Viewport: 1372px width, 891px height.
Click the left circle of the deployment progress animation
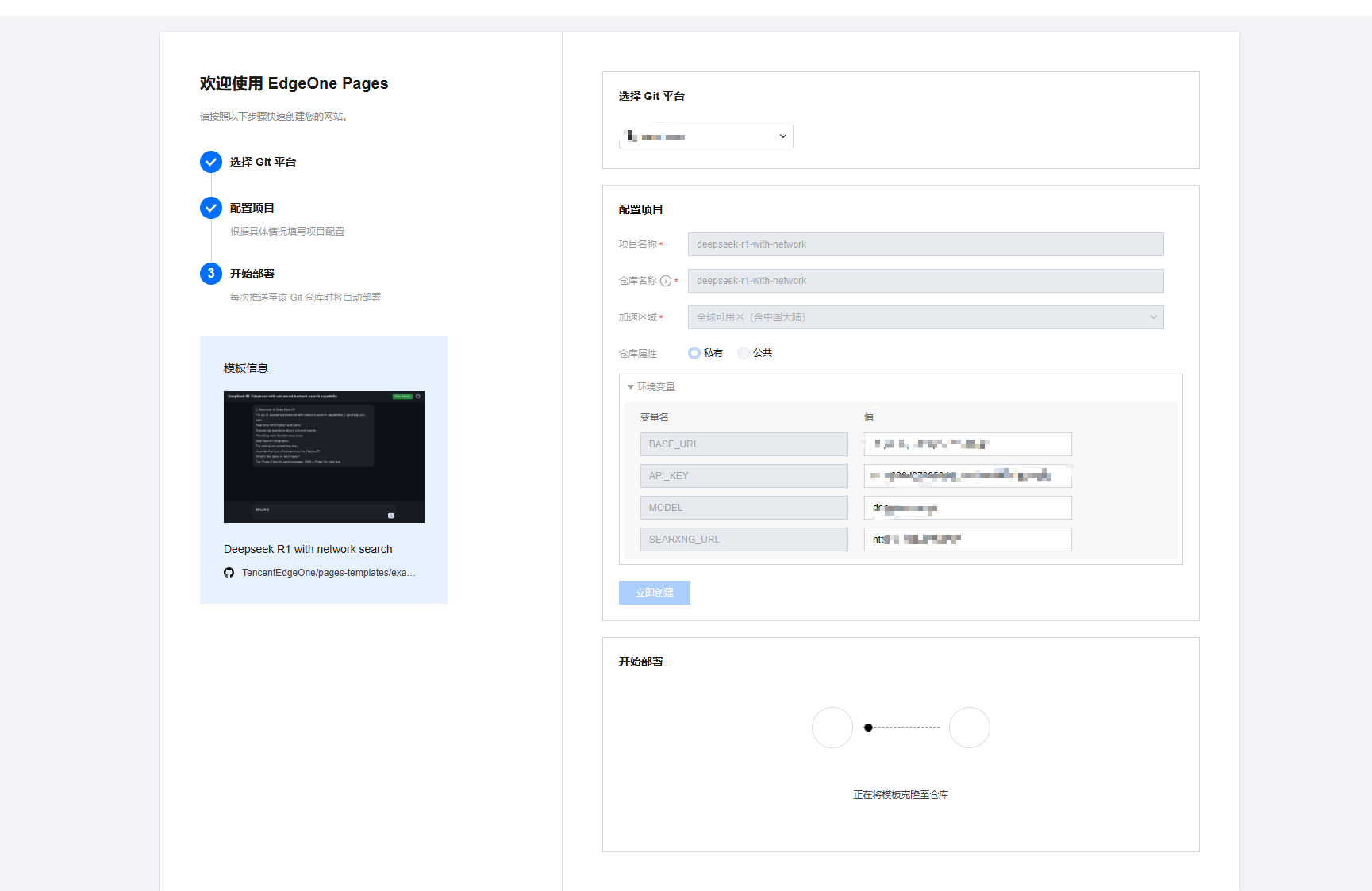(x=832, y=728)
